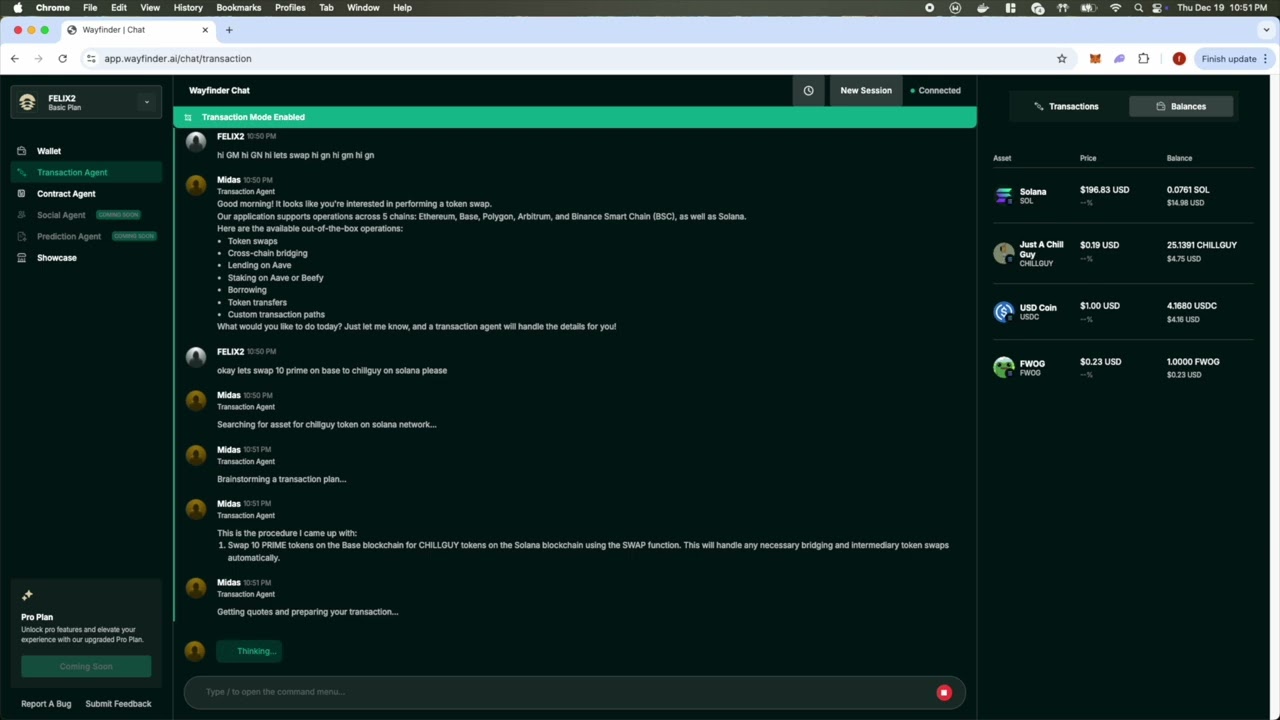
Task: Open Transaction Agent in sidebar
Action: click(x=86, y=172)
